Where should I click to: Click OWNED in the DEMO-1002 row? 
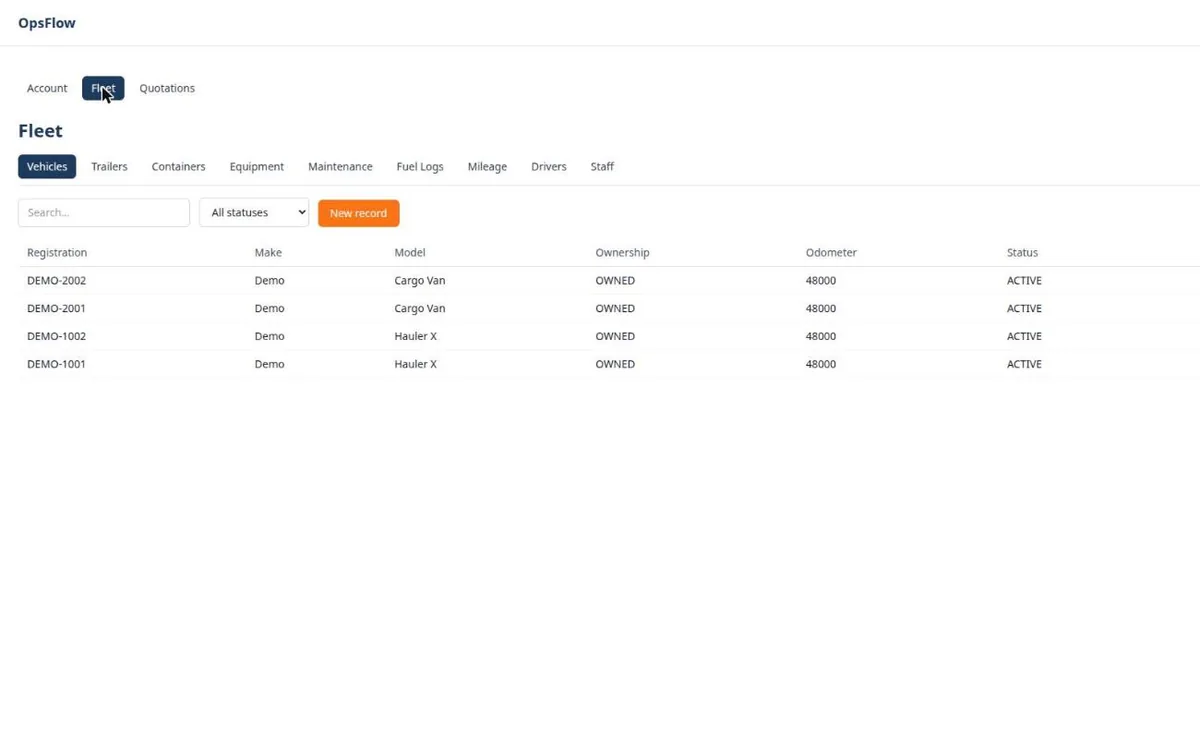[615, 337]
